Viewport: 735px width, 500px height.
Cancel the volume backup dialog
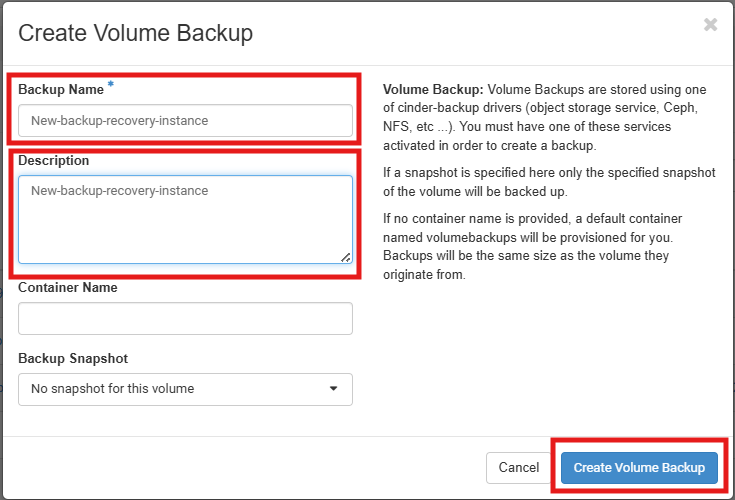coord(518,467)
